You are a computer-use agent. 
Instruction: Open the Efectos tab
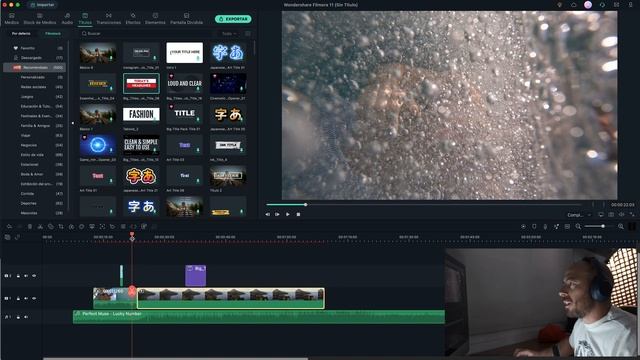(133, 19)
